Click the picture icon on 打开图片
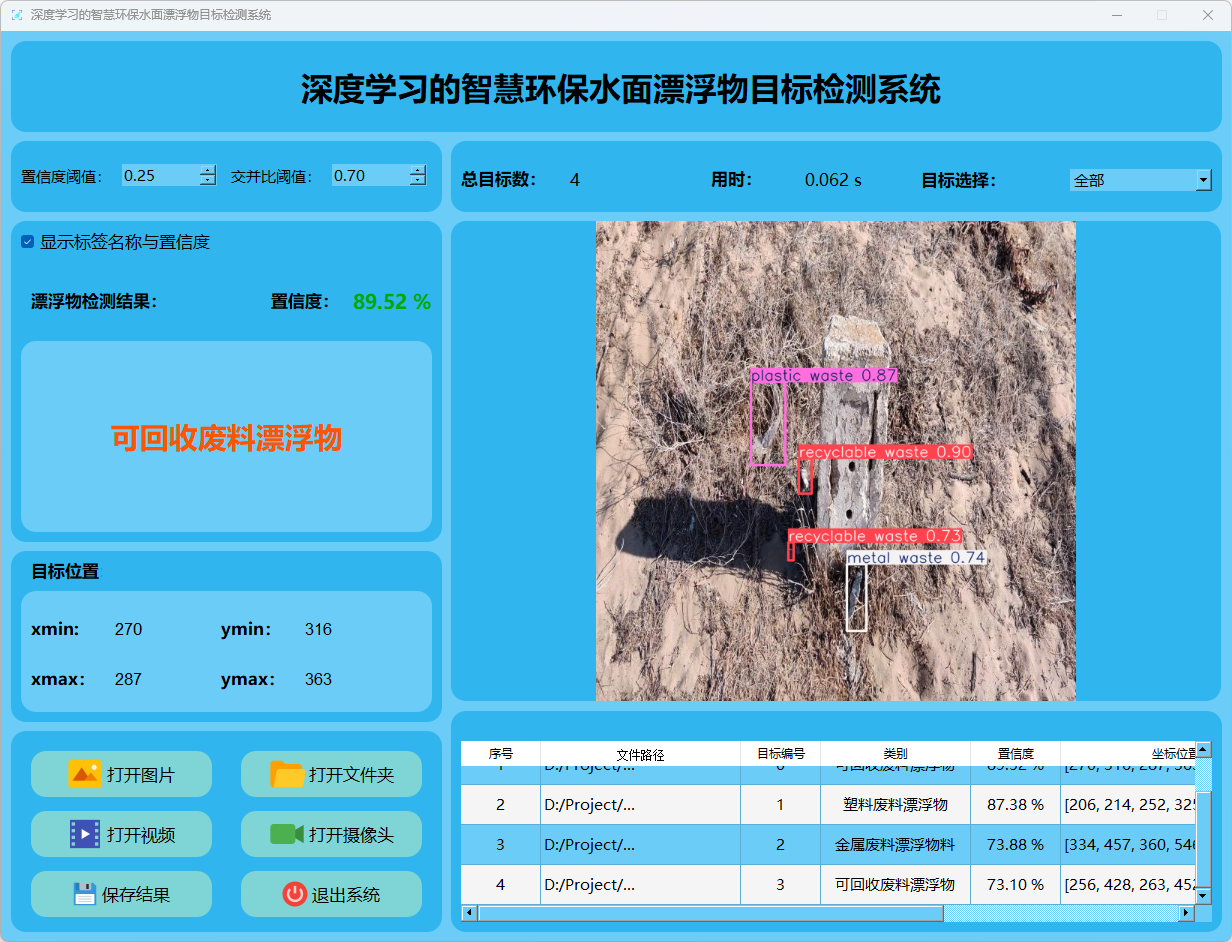This screenshot has height=942, width=1232. (x=85, y=774)
